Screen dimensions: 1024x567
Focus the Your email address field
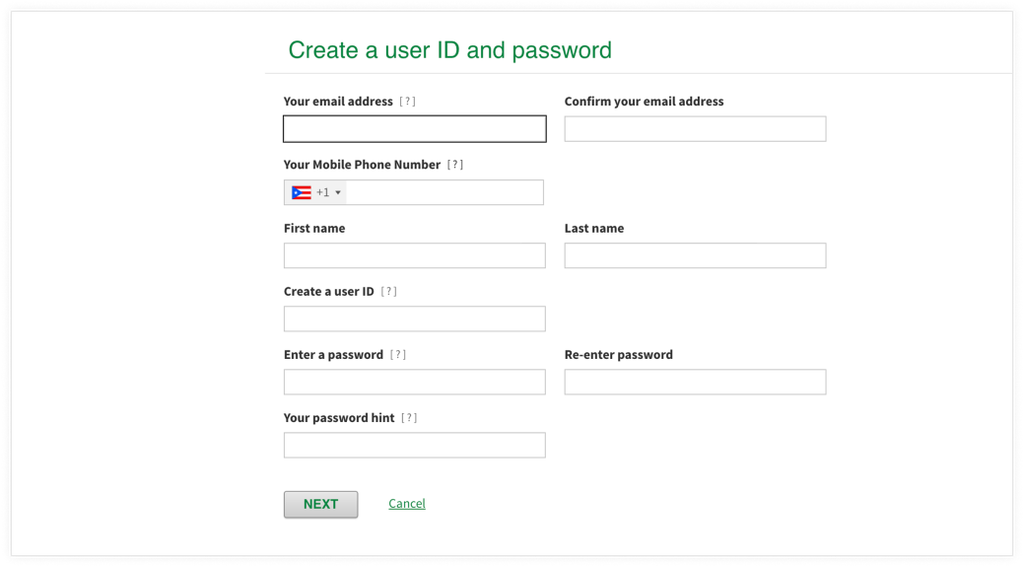(x=414, y=129)
